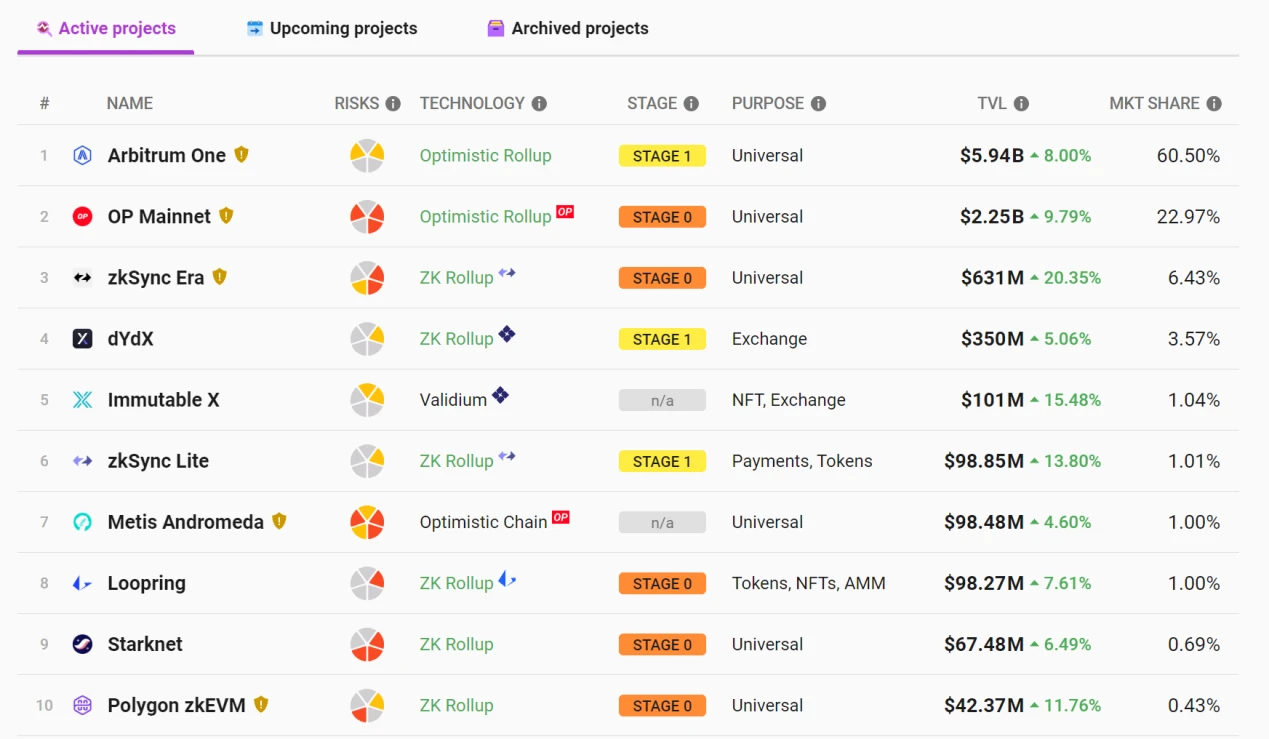The width and height of the screenshot is (1269, 739).
Task: Click the info icon beside RISKS header
Action: pos(393,103)
